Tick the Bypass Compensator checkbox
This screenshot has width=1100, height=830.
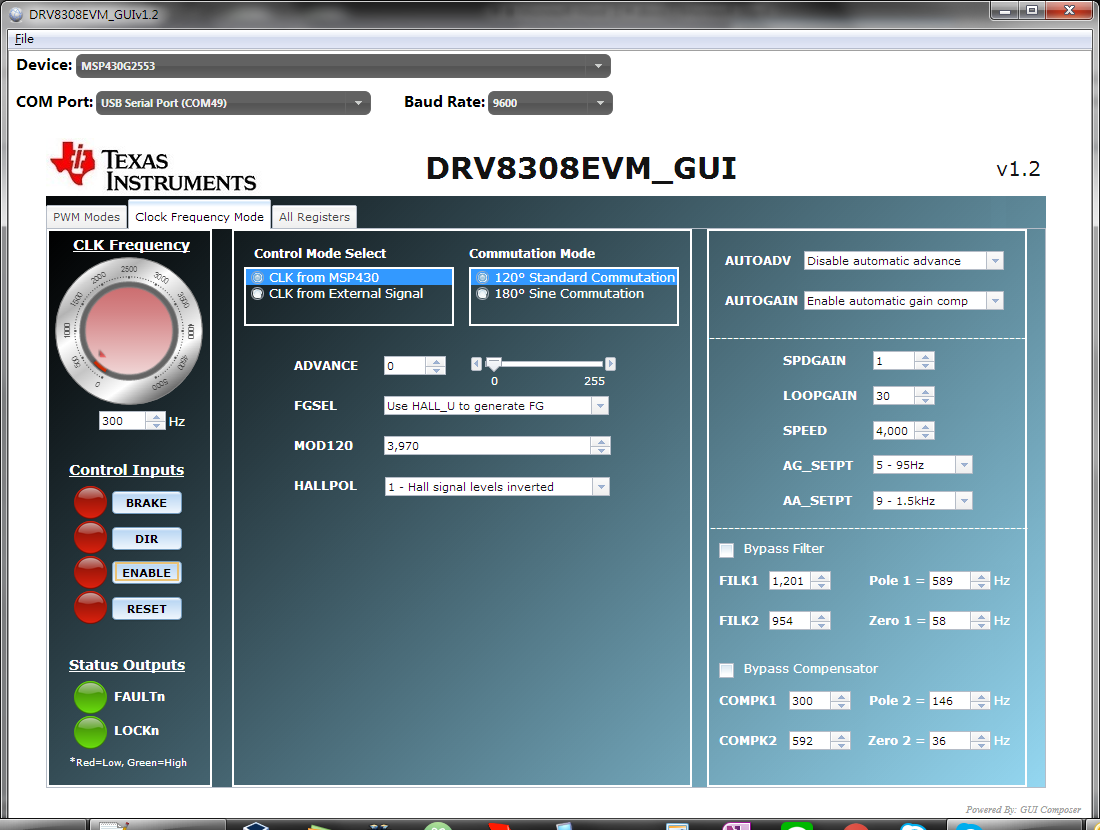point(726,670)
